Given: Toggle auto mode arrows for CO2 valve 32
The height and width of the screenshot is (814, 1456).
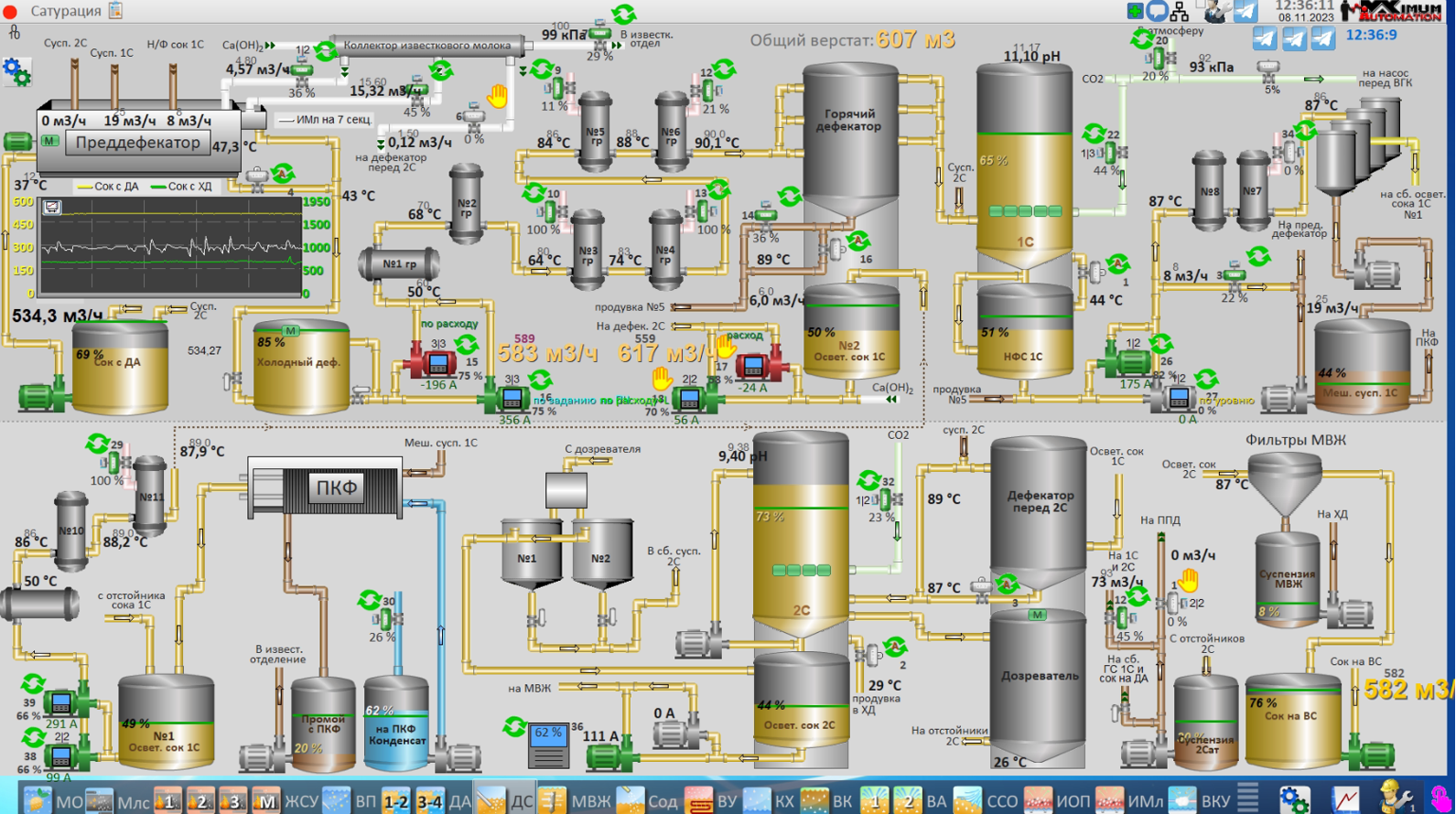Looking at the screenshot, I should pyautogui.click(x=868, y=480).
